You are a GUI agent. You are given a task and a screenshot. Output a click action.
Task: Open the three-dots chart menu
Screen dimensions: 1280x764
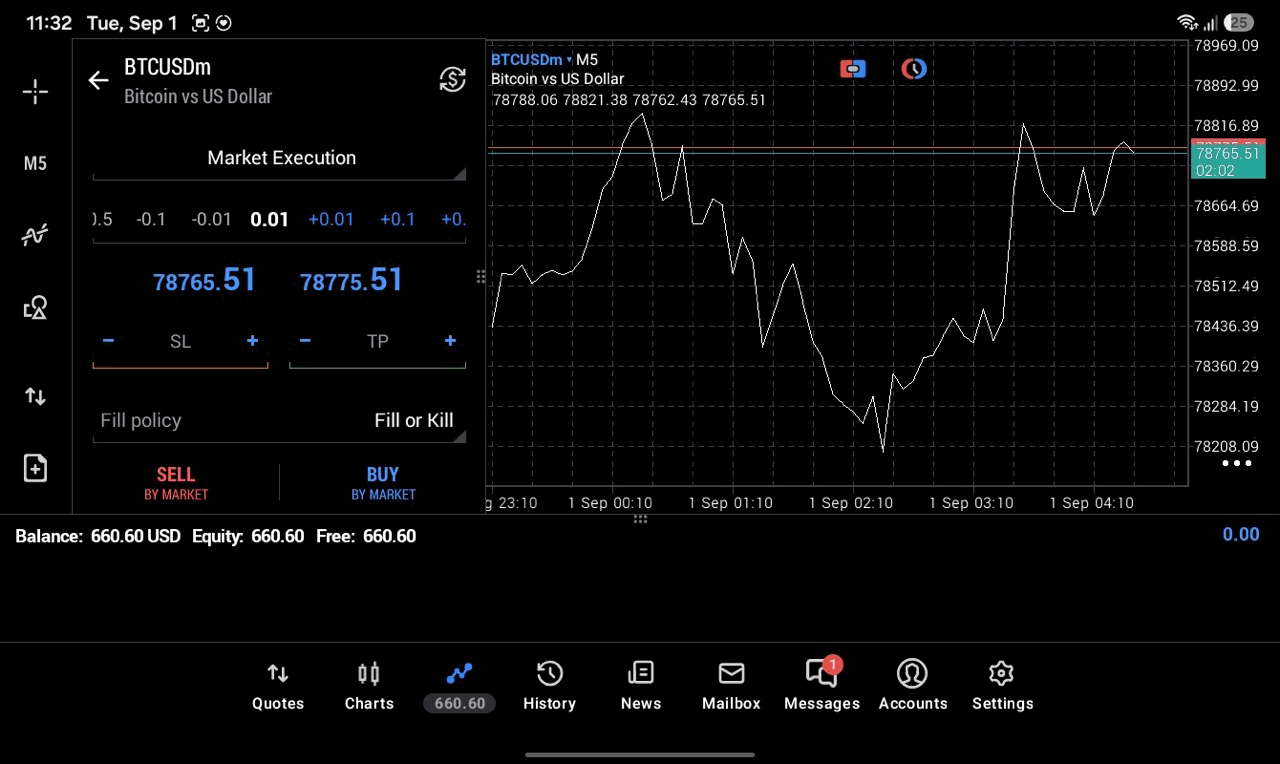(x=1237, y=463)
